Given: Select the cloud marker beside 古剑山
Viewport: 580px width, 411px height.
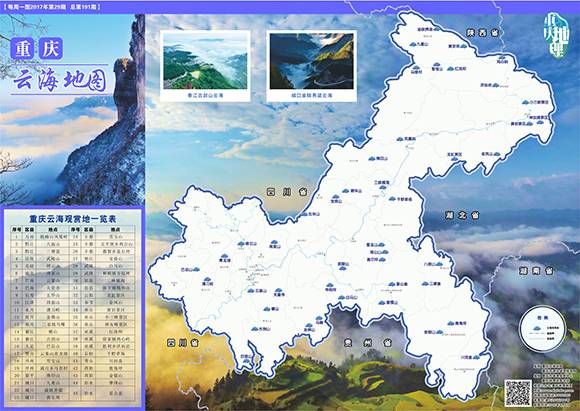Looking at the screenshot, I should click(254, 329).
